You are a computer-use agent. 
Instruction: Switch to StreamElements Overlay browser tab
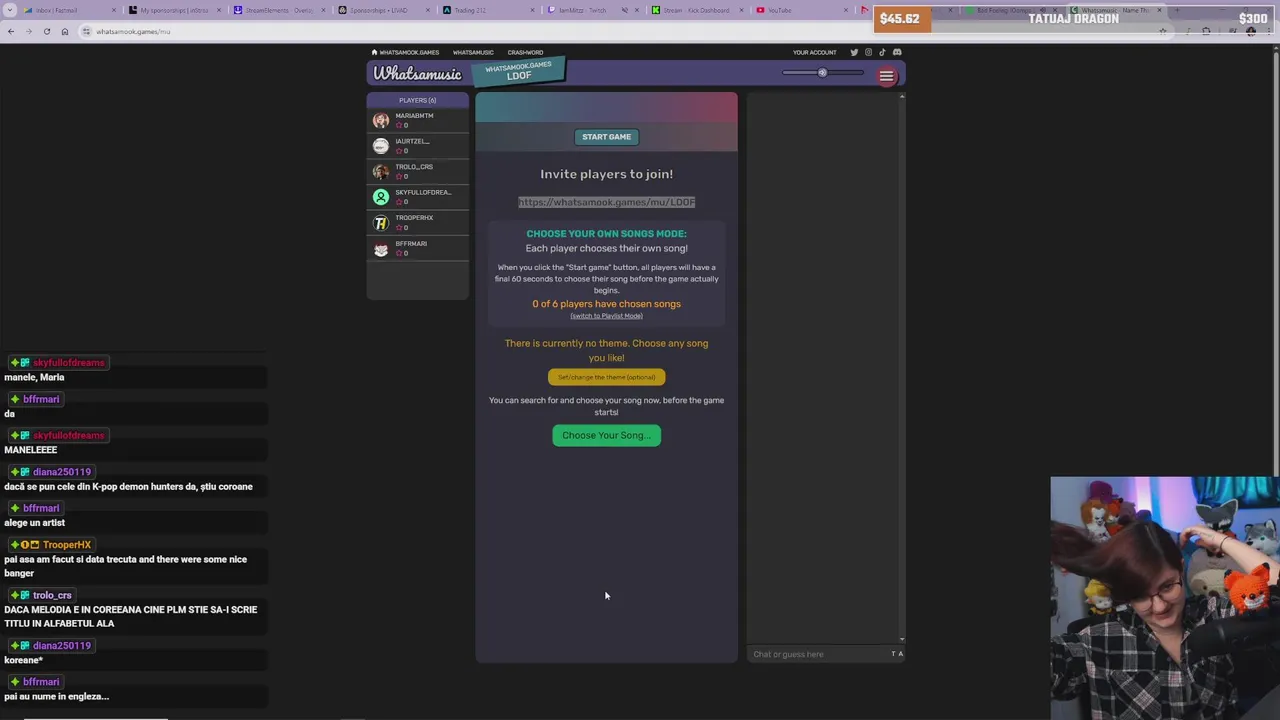279,10
